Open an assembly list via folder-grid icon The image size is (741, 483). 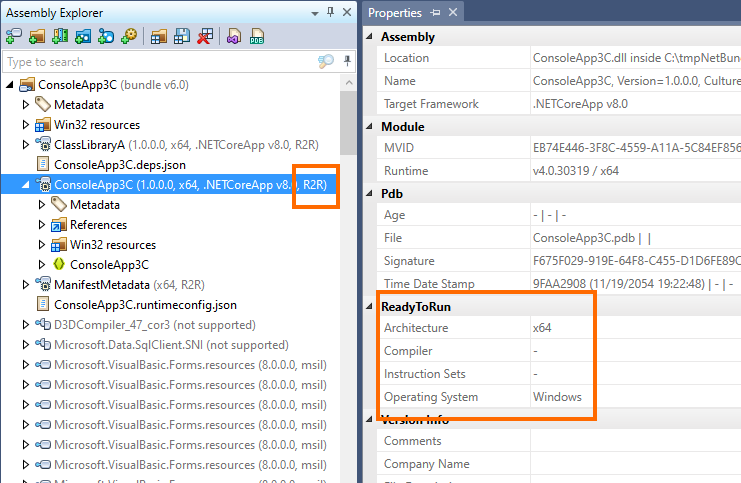point(159,36)
